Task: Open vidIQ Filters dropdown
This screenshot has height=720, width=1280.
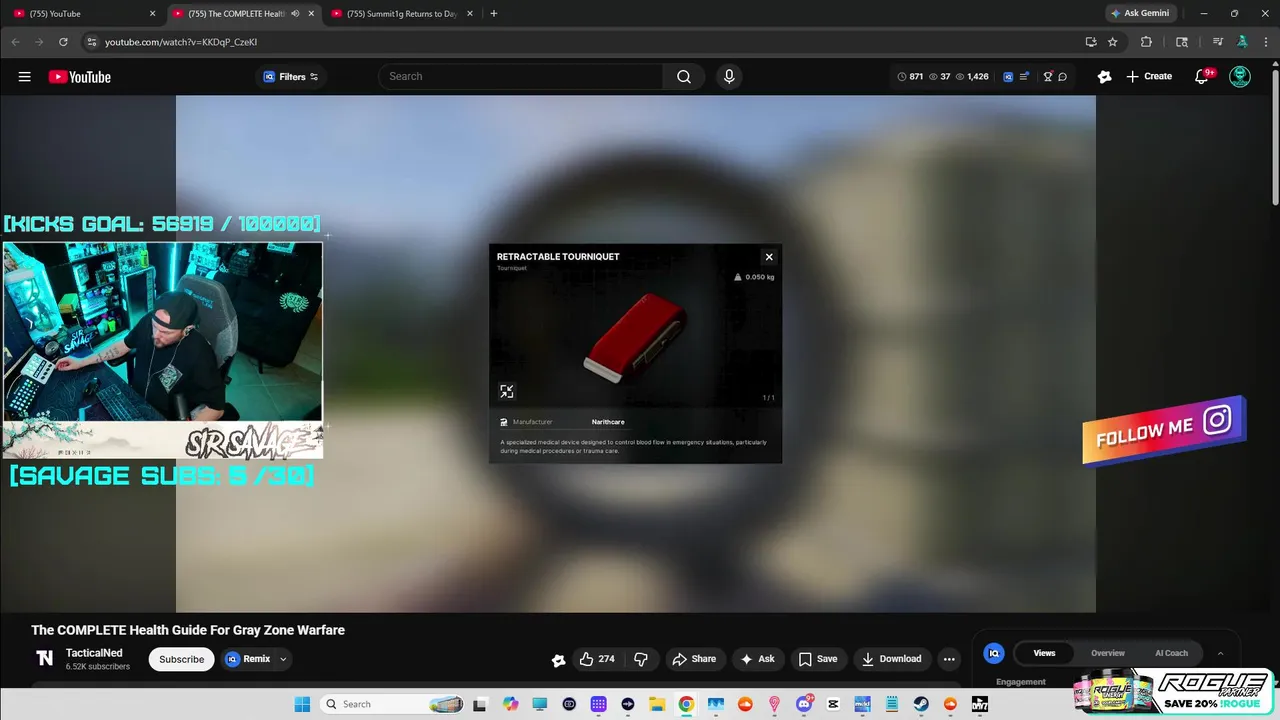Action: click(x=291, y=77)
